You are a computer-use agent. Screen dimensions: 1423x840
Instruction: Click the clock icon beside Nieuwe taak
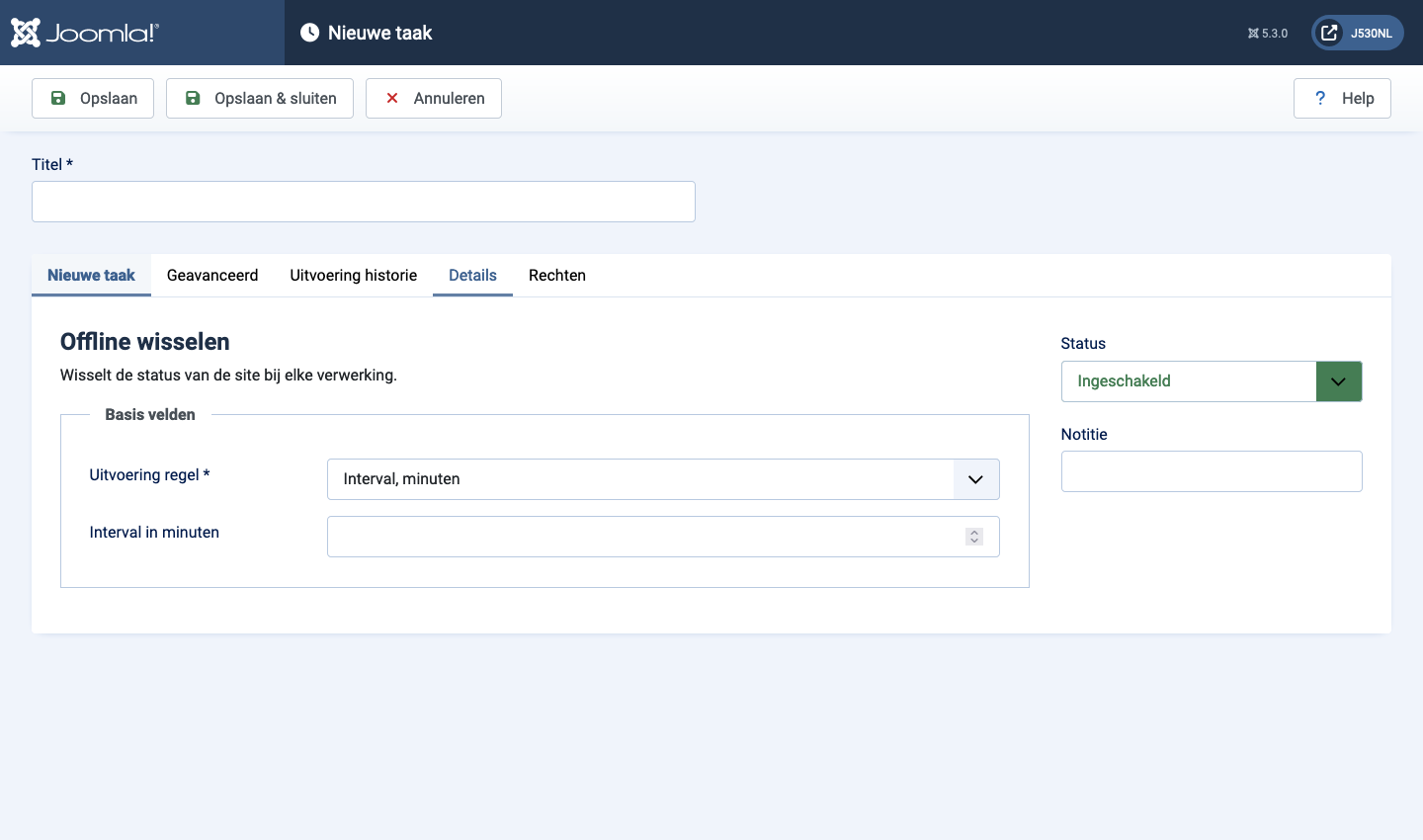click(x=309, y=33)
